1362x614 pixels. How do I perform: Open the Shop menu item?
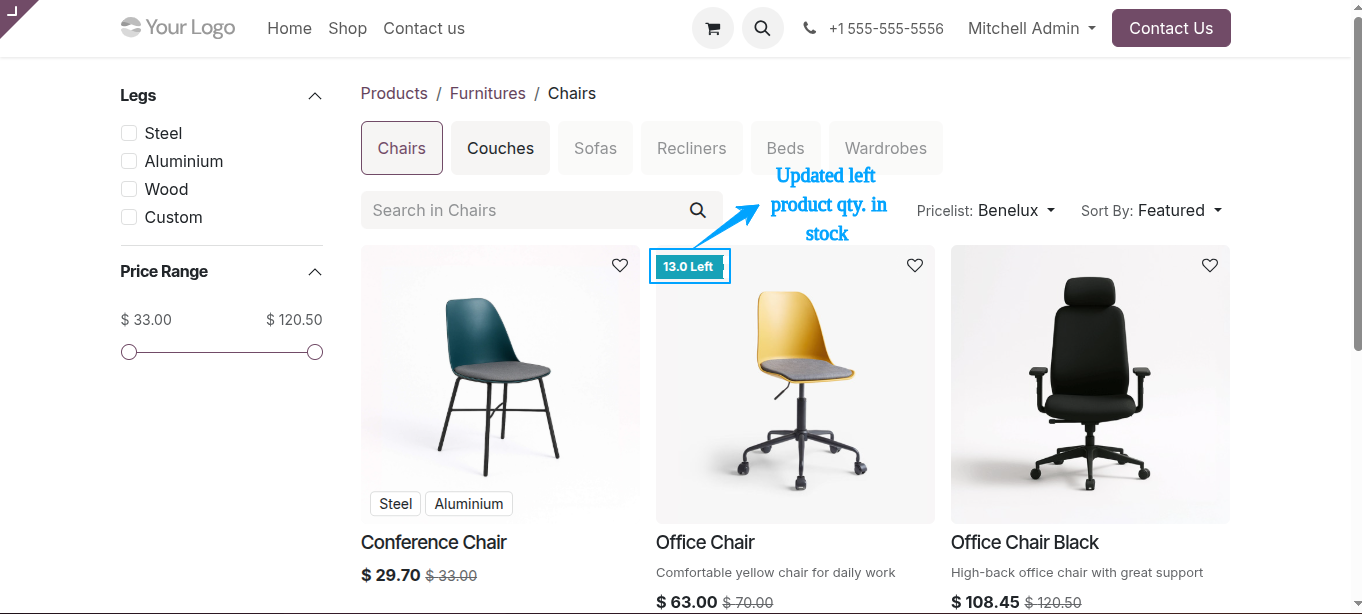pyautogui.click(x=347, y=28)
